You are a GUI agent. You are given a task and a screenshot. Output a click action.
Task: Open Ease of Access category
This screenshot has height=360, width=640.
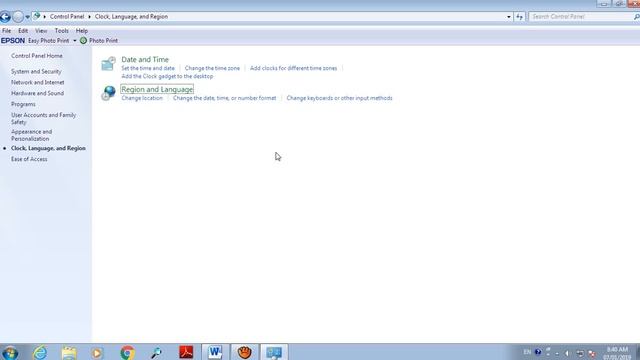pos(29,159)
